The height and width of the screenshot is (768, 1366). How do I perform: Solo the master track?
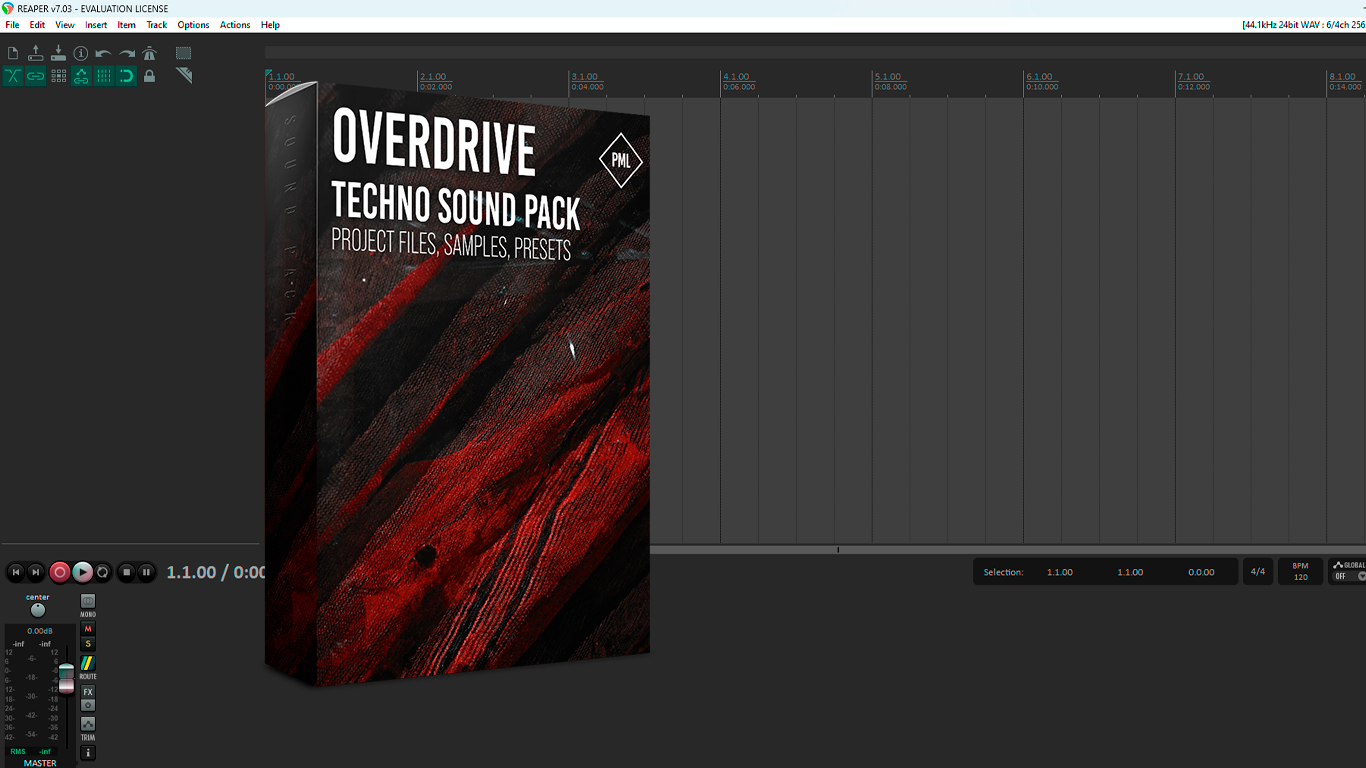pyautogui.click(x=88, y=644)
